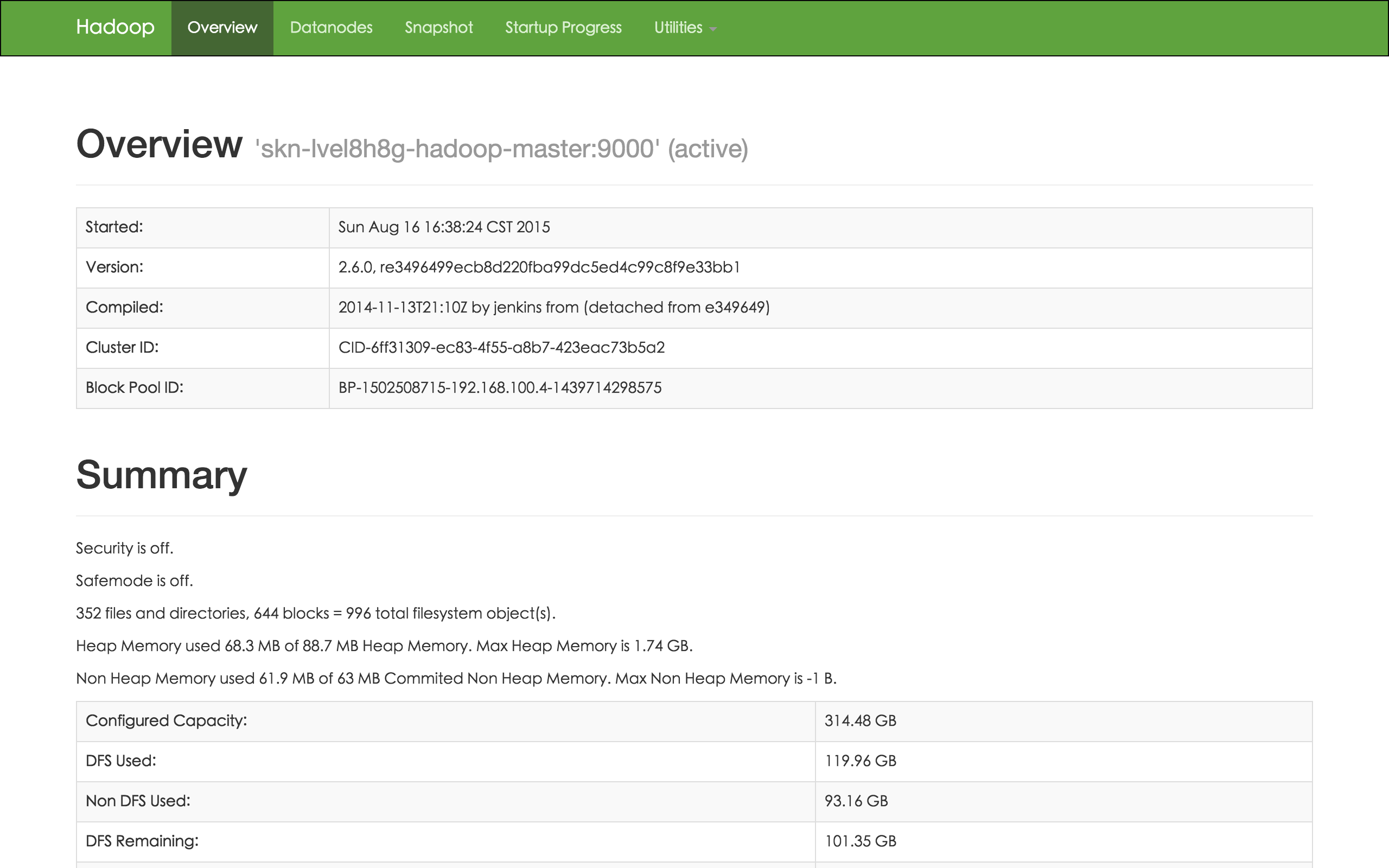Click the DFS Remaining row label

click(142, 841)
